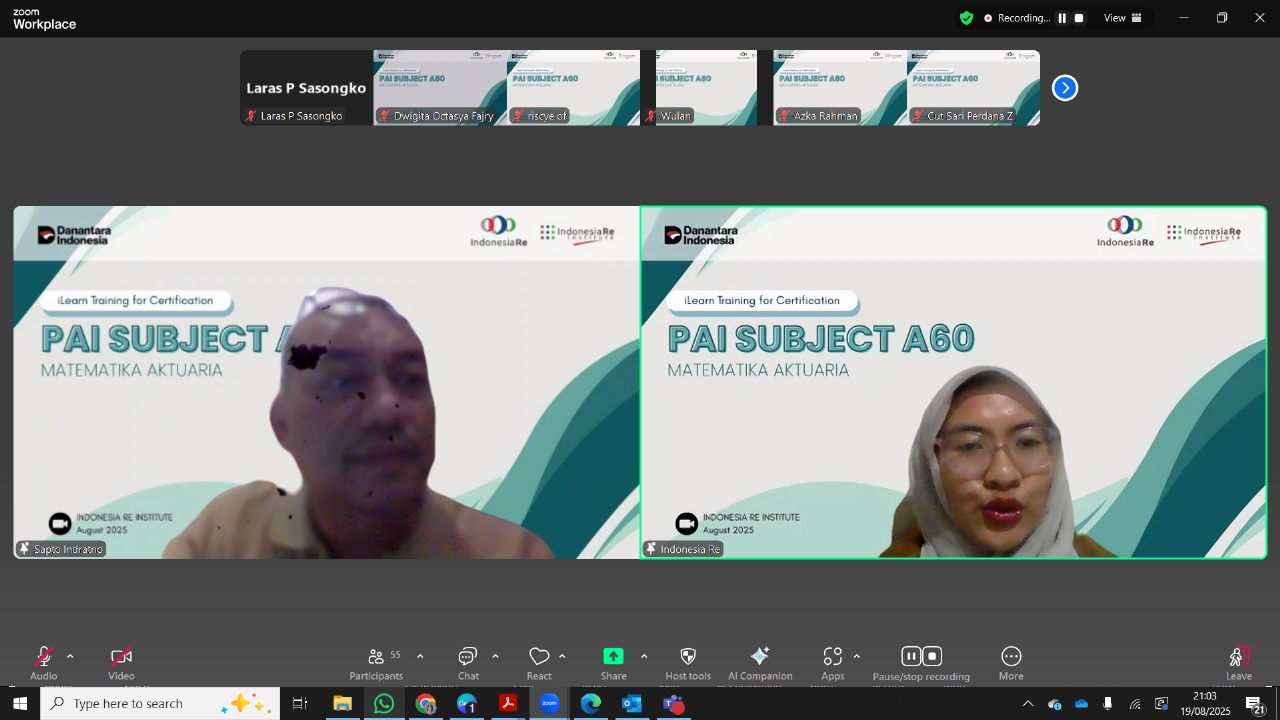The width and height of the screenshot is (1280, 720).
Task: Open the Apps panel
Action: coord(832,662)
